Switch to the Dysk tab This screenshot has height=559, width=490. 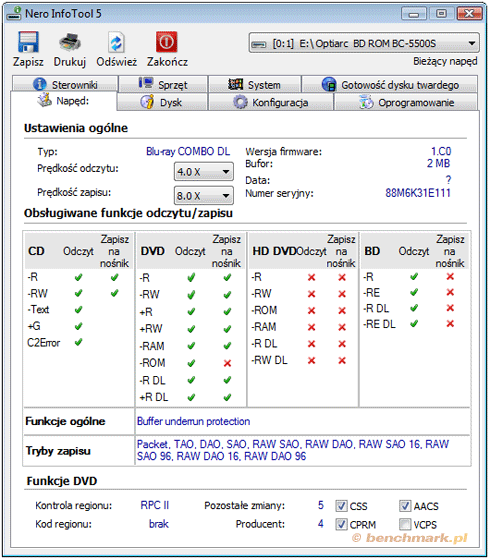(x=162, y=102)
